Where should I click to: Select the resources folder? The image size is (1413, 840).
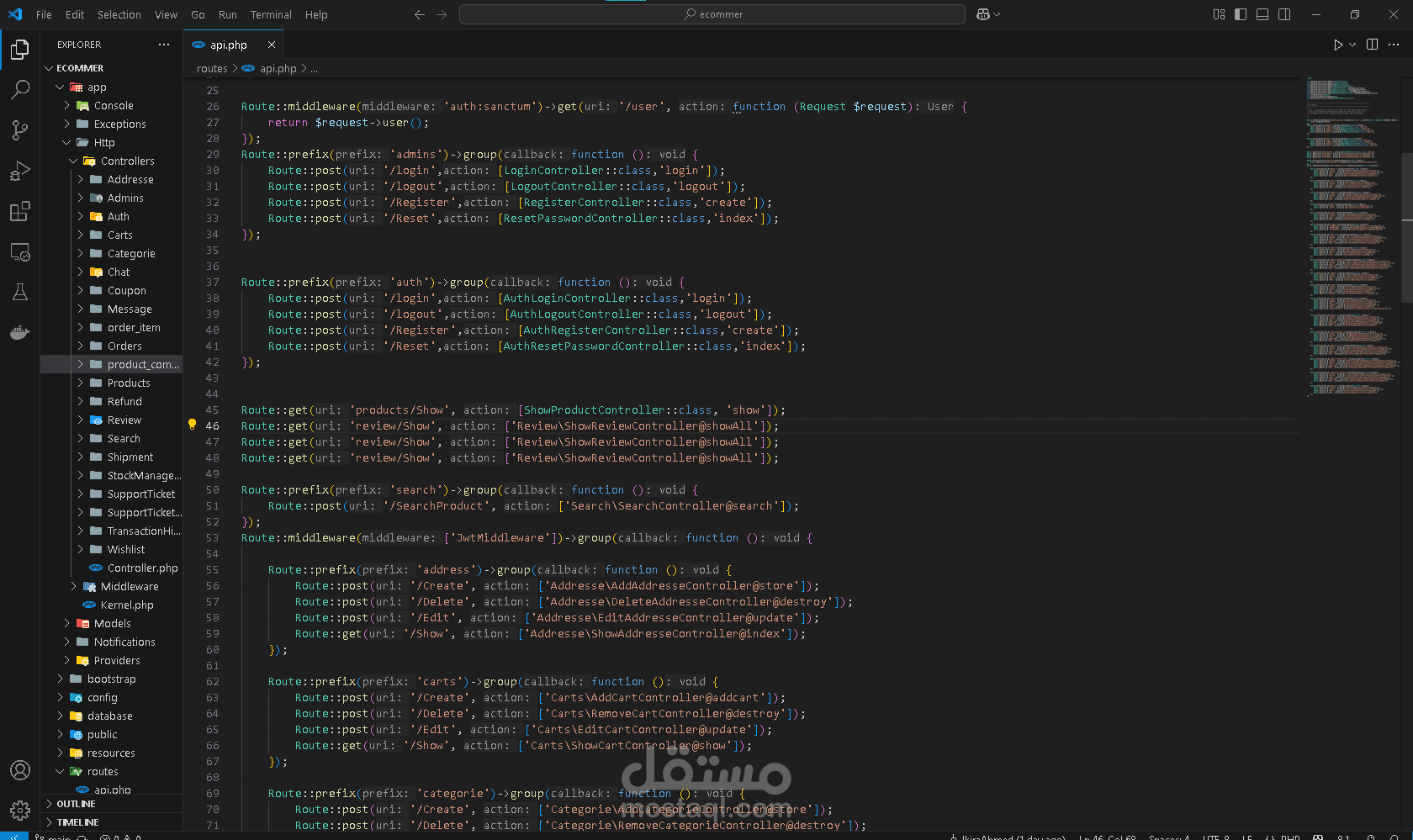pos(111,753)
